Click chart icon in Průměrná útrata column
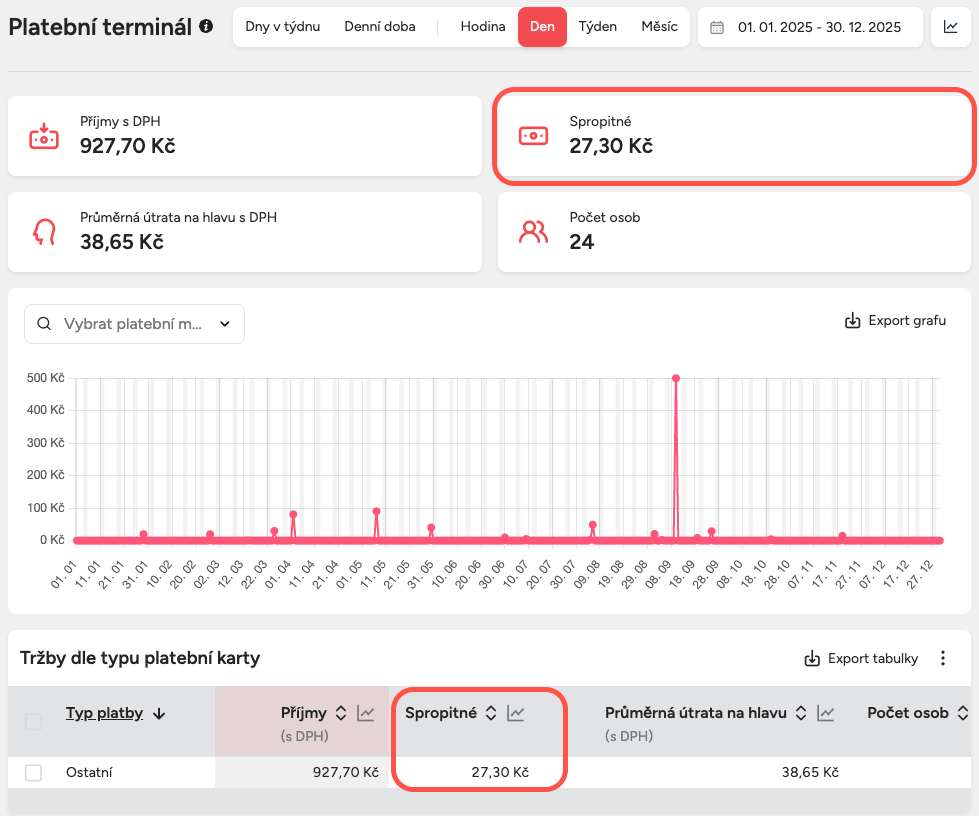979x816 pixels. click(x=826, y=713)
